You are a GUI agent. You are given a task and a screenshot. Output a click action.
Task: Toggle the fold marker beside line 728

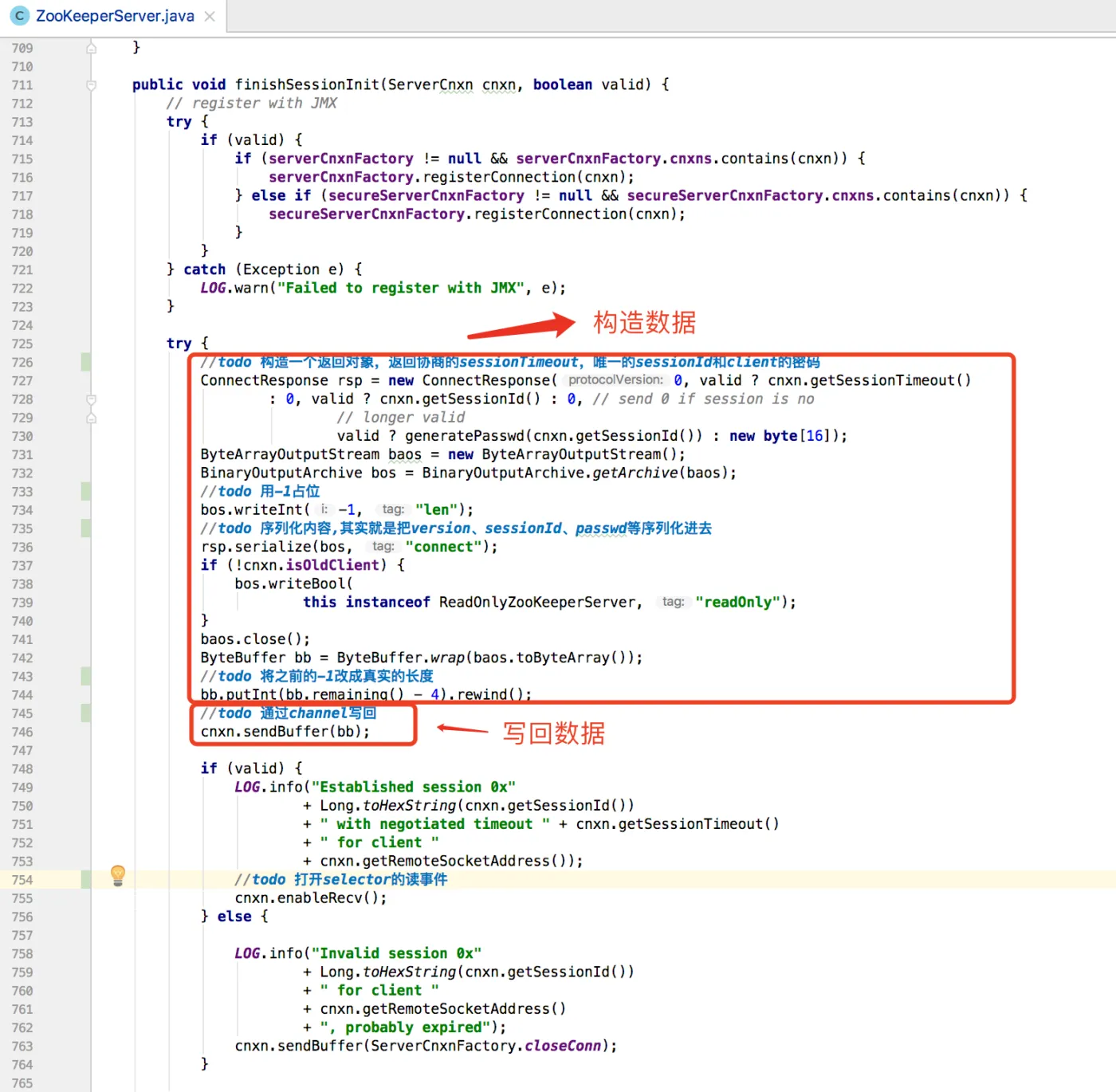92,399
